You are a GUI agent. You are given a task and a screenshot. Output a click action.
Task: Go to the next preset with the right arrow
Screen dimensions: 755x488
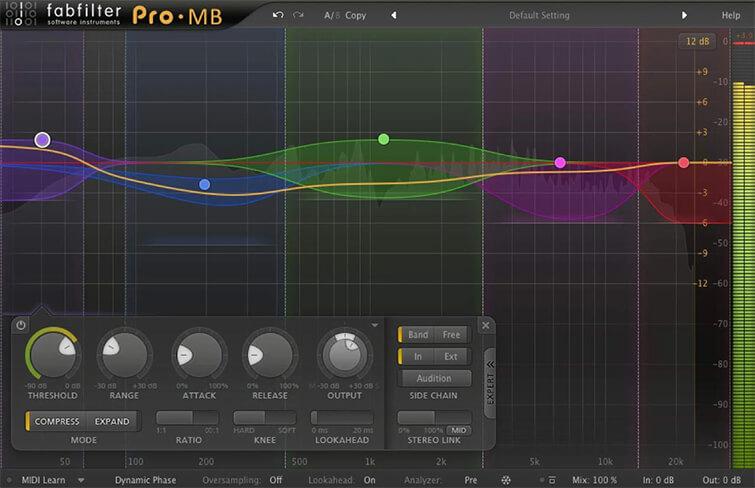click(x=684, y=15)
